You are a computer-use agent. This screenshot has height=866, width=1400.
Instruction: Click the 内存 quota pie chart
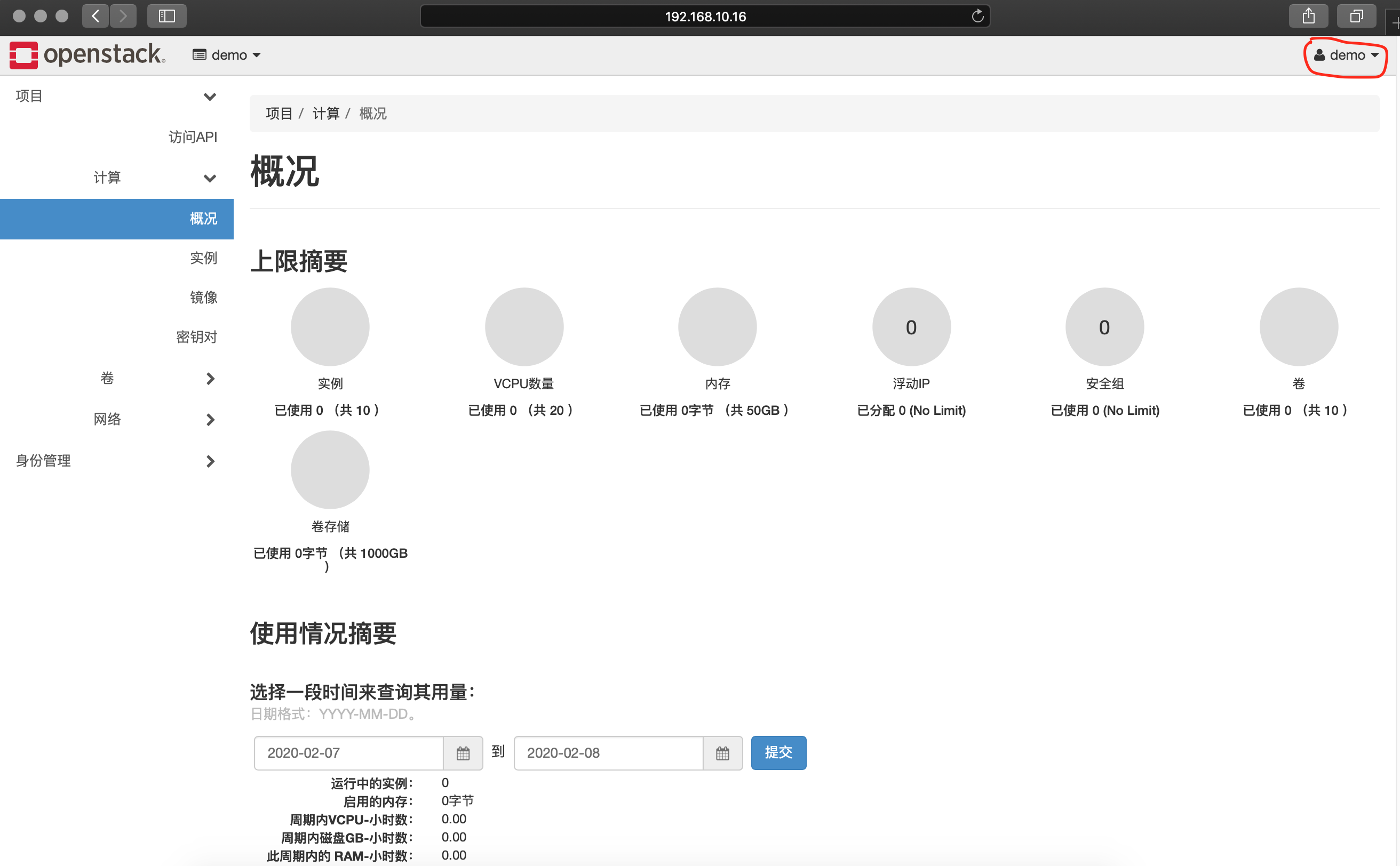(718, 327)
